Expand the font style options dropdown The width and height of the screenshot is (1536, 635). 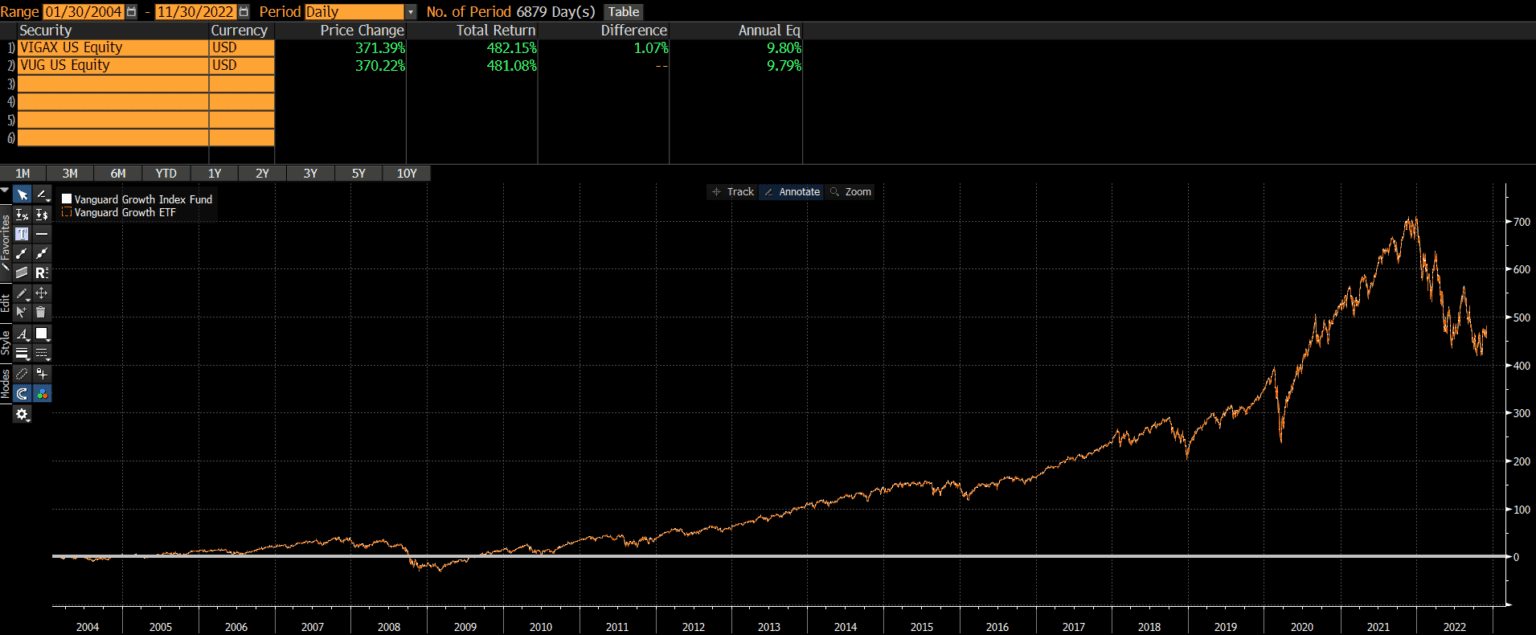pos(21,334)
